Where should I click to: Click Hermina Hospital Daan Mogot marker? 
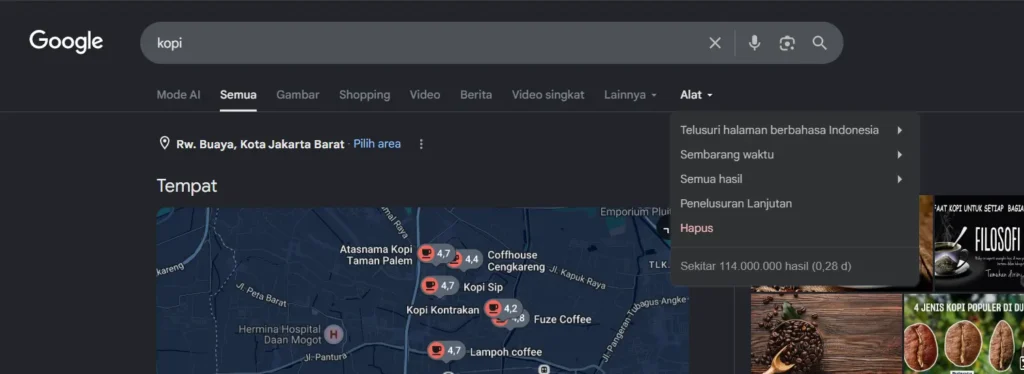[x=334, y=335]
